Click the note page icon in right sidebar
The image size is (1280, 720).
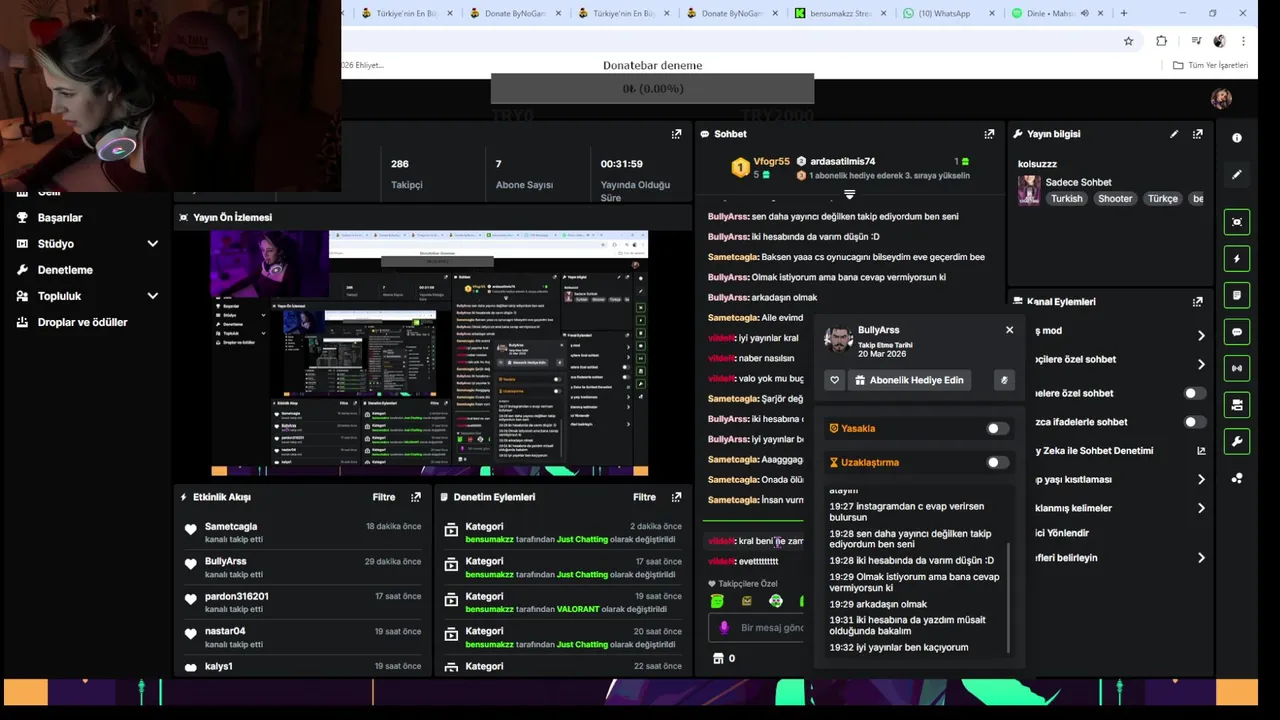1237,295
